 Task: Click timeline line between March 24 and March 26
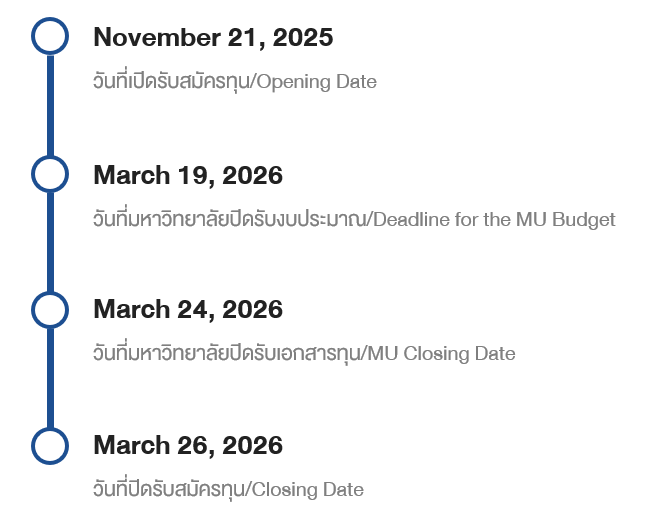click(x=50, y=377)
